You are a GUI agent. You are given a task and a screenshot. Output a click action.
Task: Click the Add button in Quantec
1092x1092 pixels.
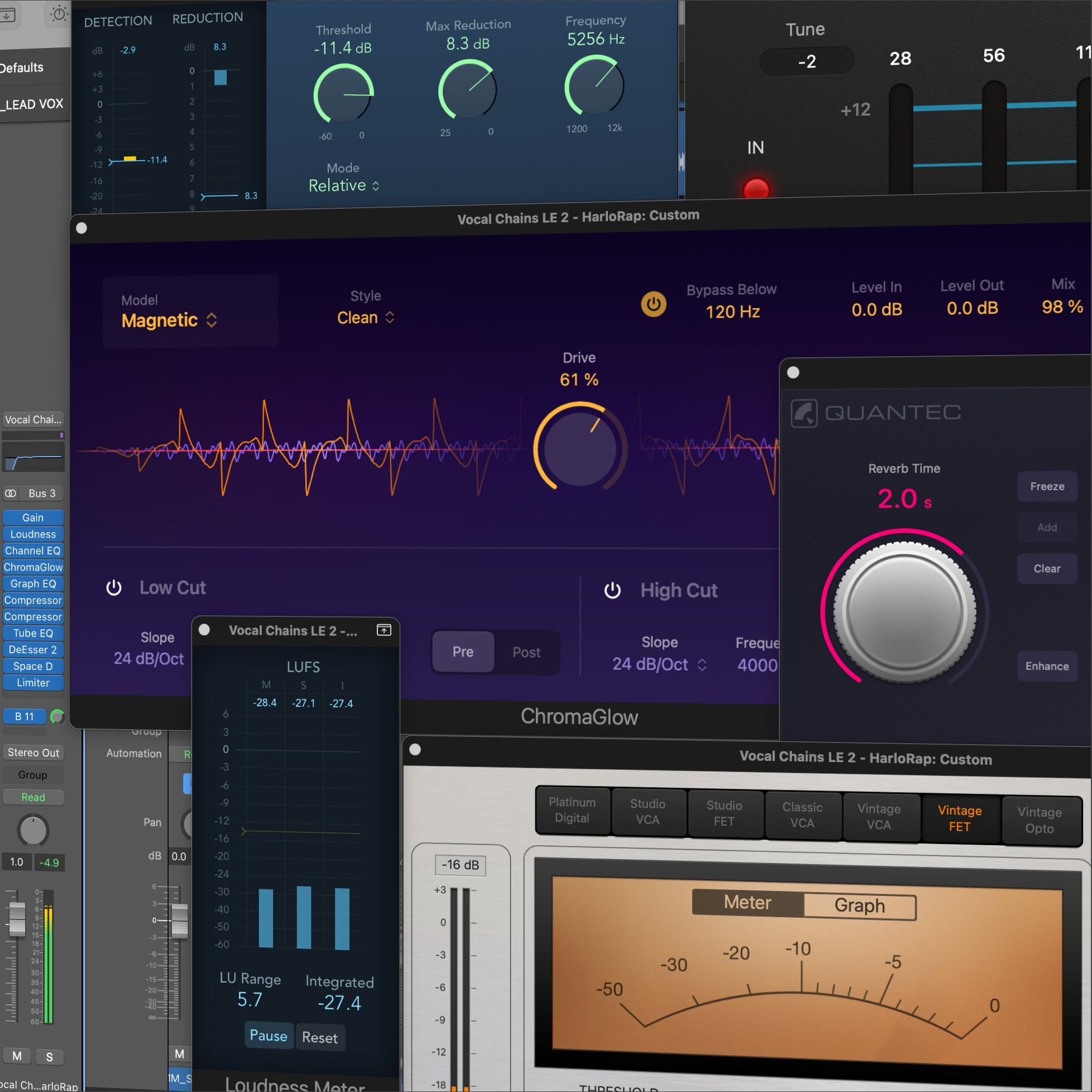pyautogui.click(x=1047, y=528)
